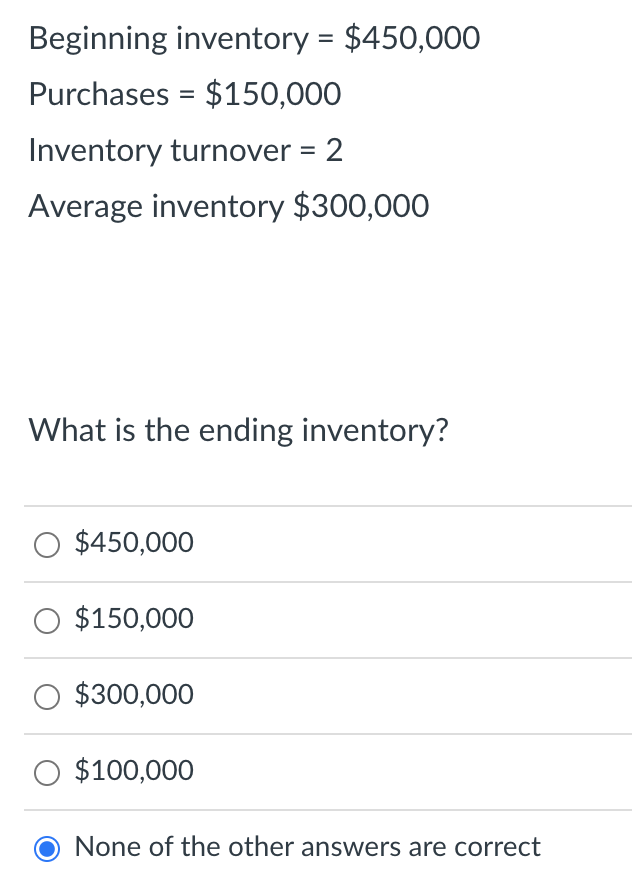Click the 'Beginning inventory = $450,000' line
Viewport: 632px width, 874px height.
254,39
